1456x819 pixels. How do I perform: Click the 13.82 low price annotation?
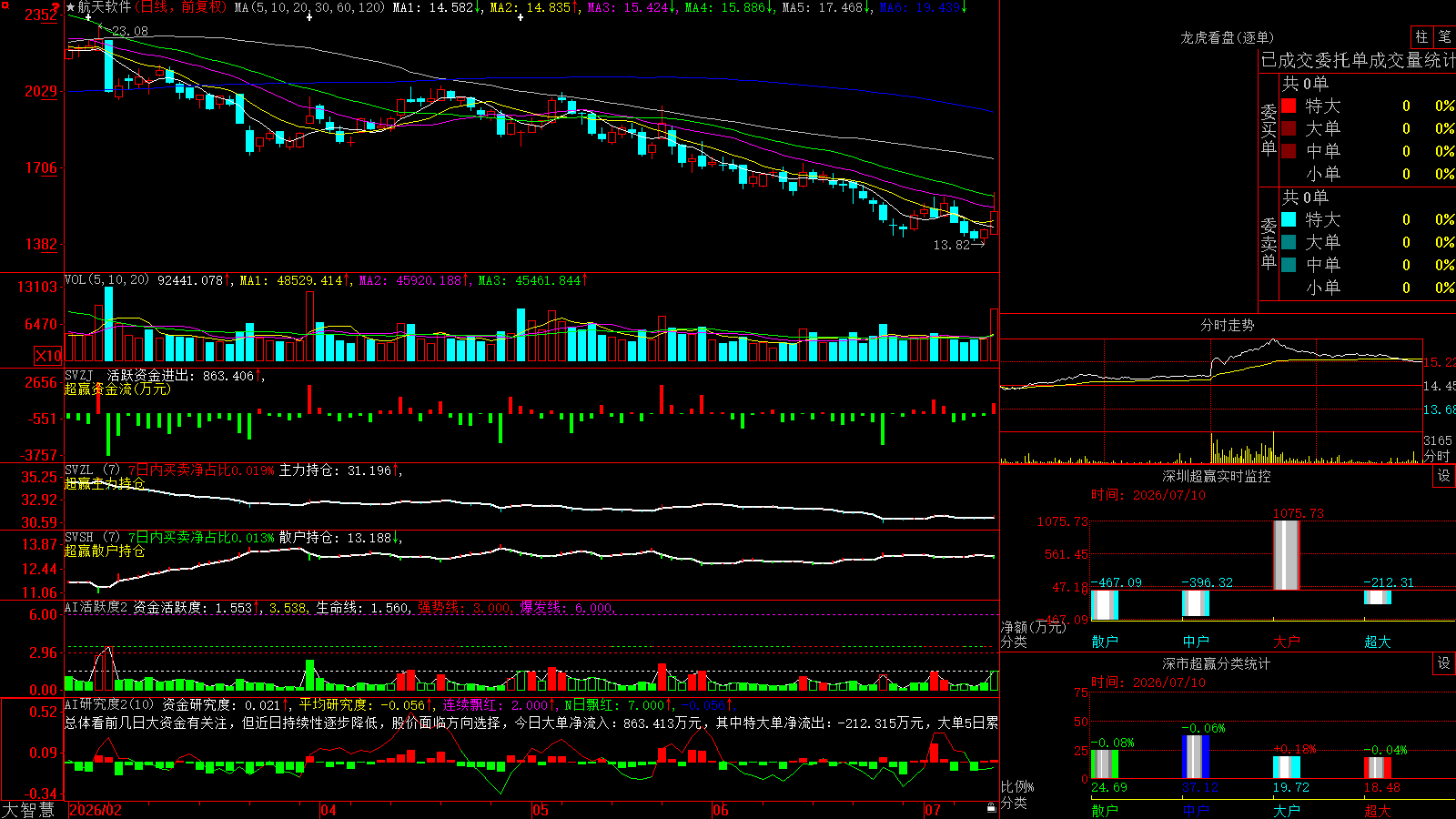coord(952,245)
